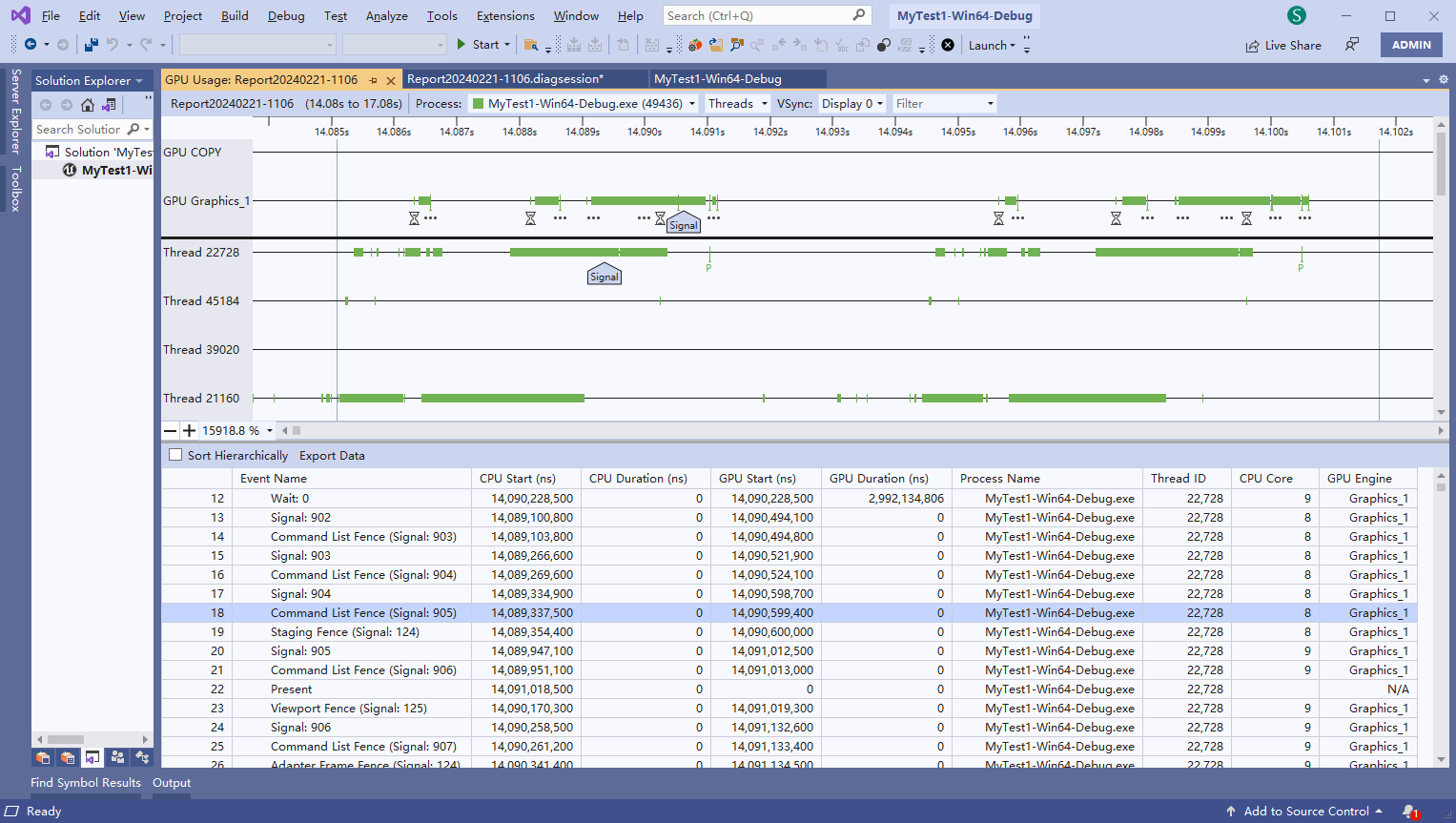1456x823 pixels.
Task: Click Switch Views icon in Solution Explorer
Action: tap(109, 105)
